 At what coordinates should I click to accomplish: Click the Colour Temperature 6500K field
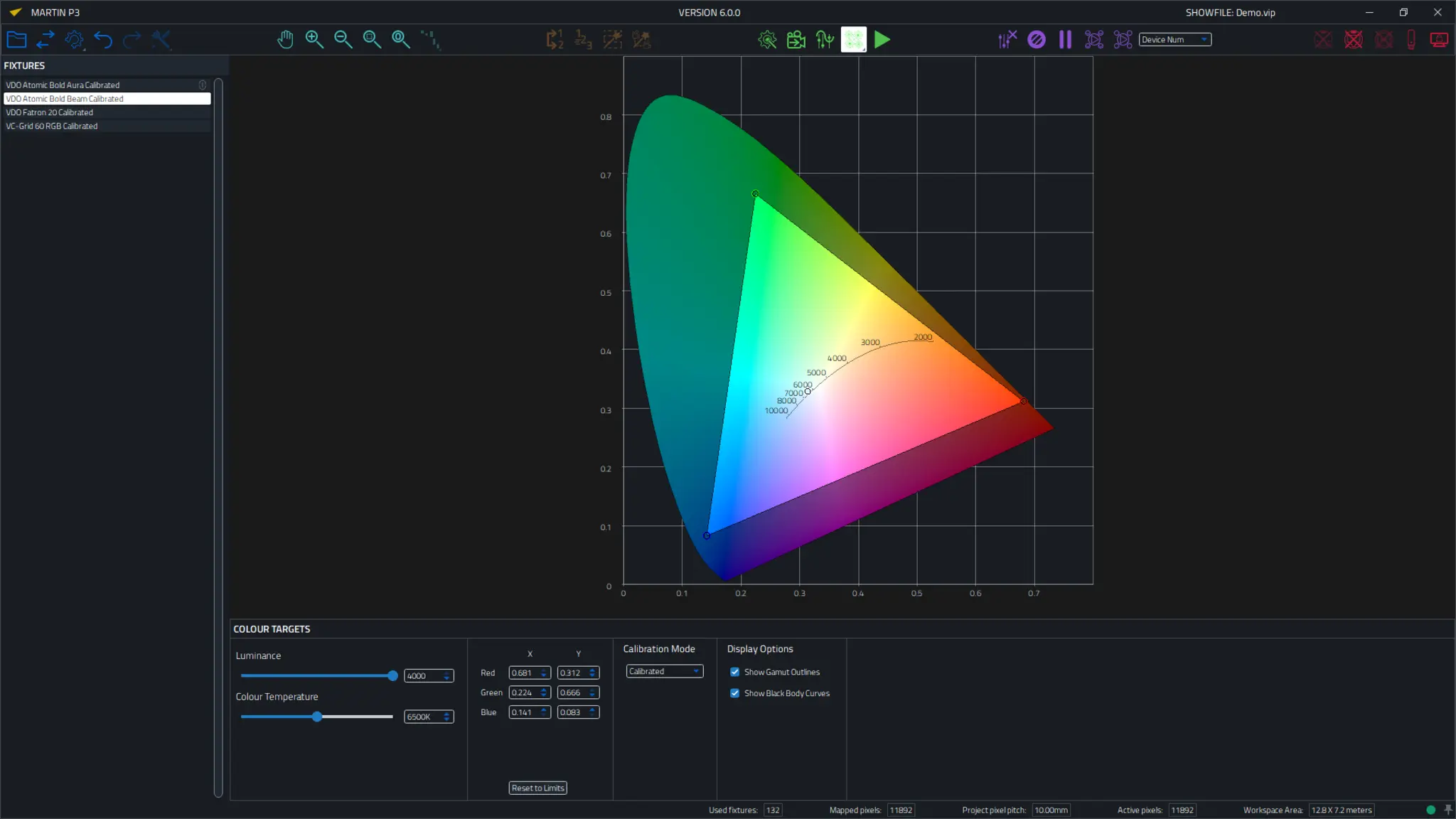(x=424, y=717)
